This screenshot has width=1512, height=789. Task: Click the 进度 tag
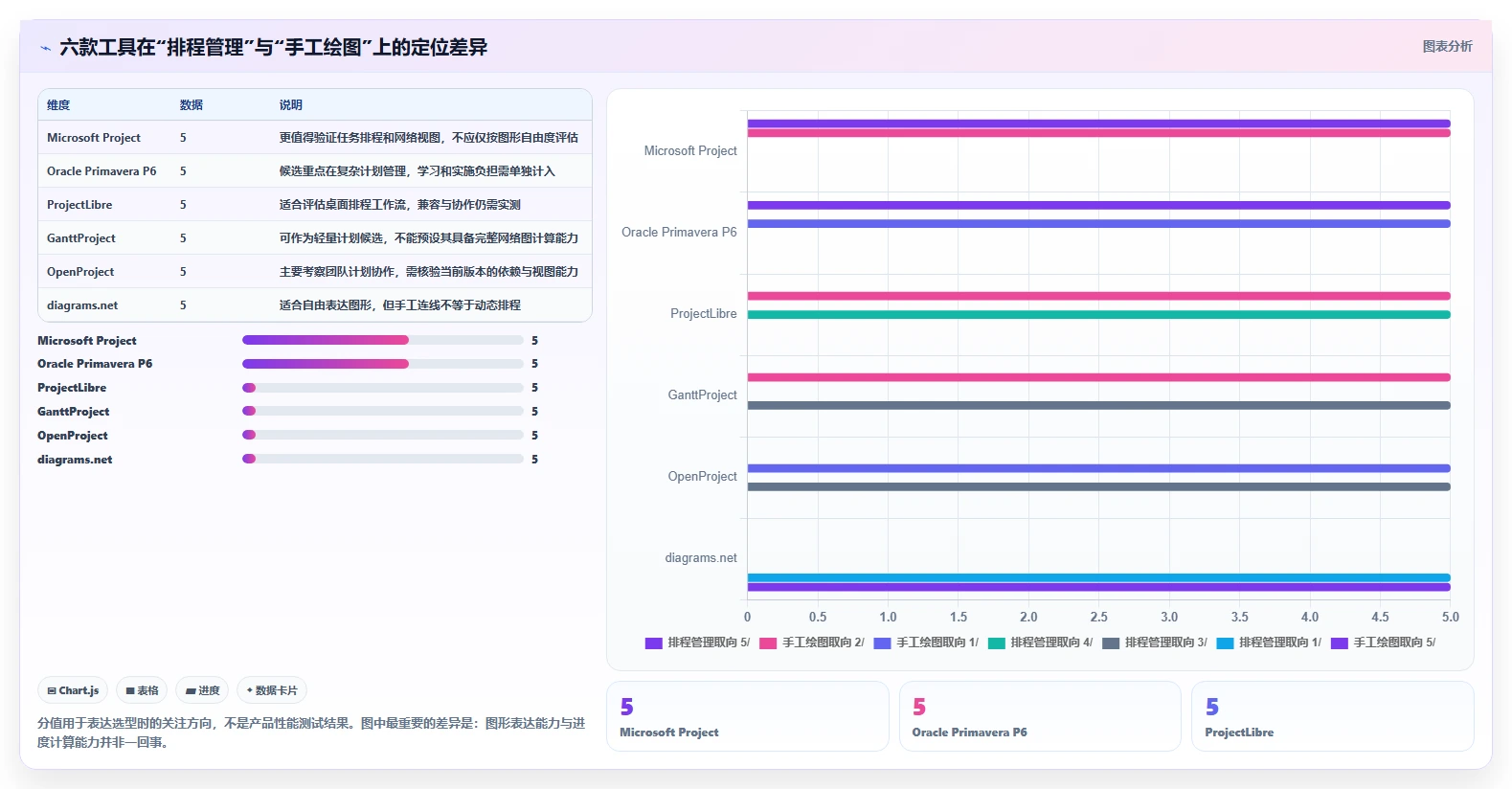202,690
